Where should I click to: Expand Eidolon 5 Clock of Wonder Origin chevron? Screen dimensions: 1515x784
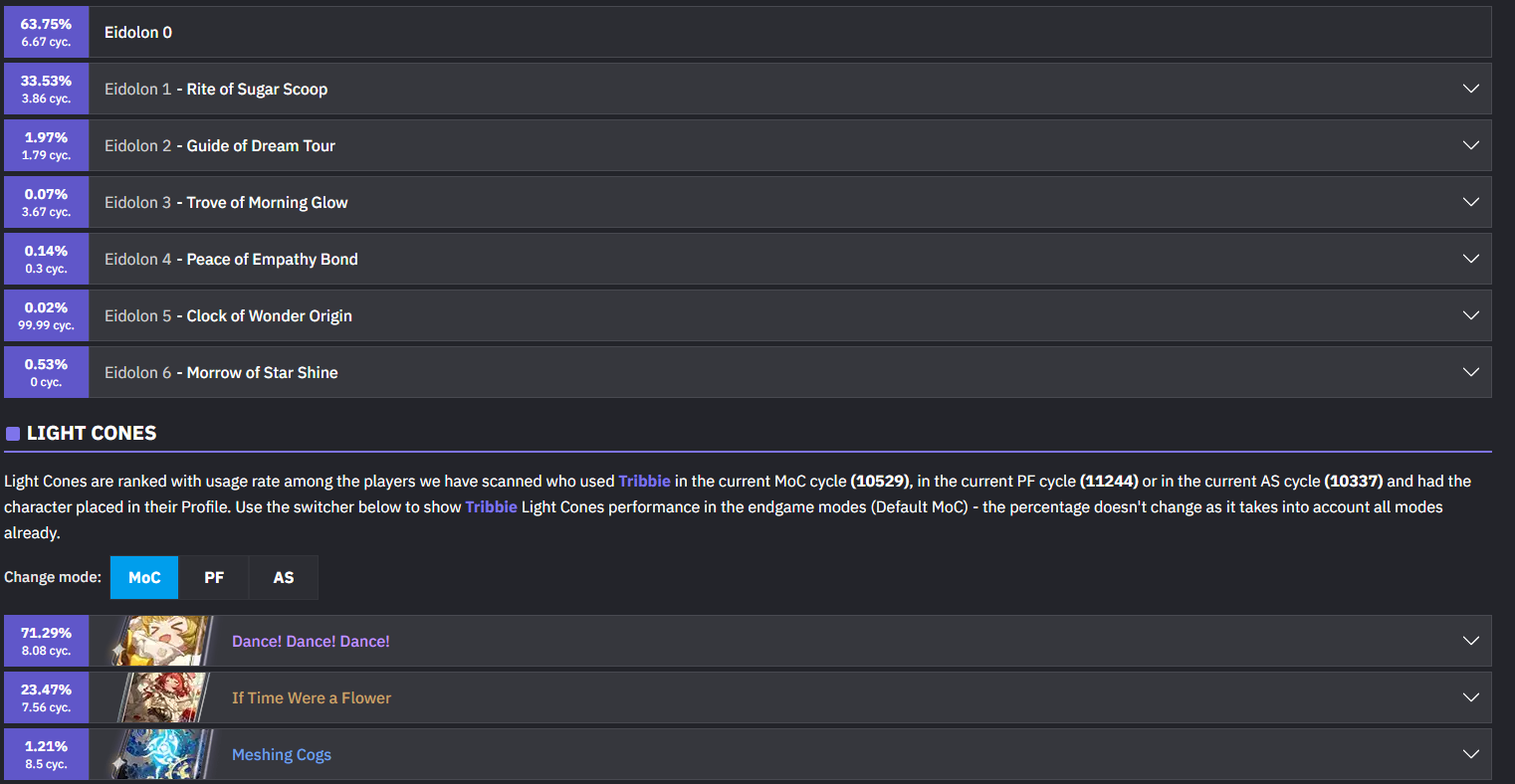(1470, 315)
